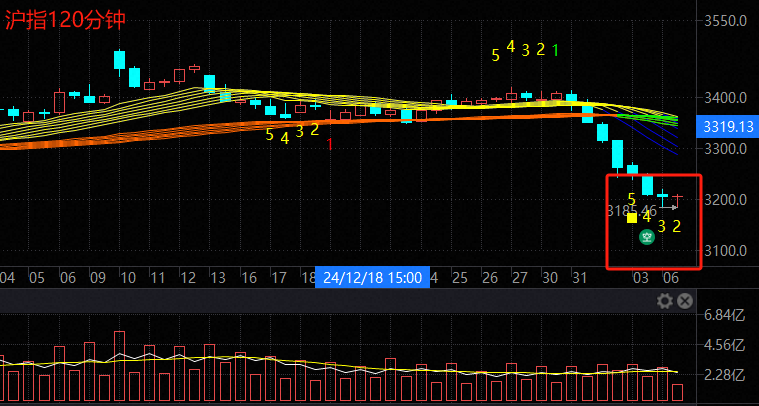Select date 09 on the time axis
The image size is (759, 406).
click(x=97, y=278)
